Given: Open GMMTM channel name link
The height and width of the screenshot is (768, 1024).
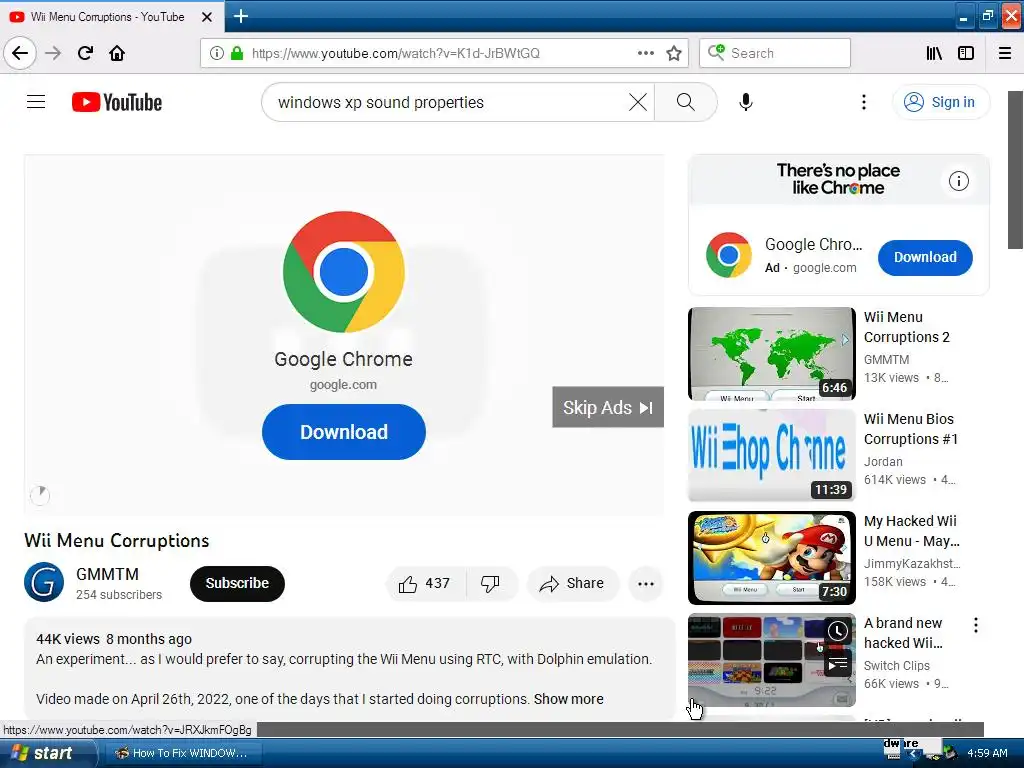Looking at the screenshot, I should (x=107, y=574).
